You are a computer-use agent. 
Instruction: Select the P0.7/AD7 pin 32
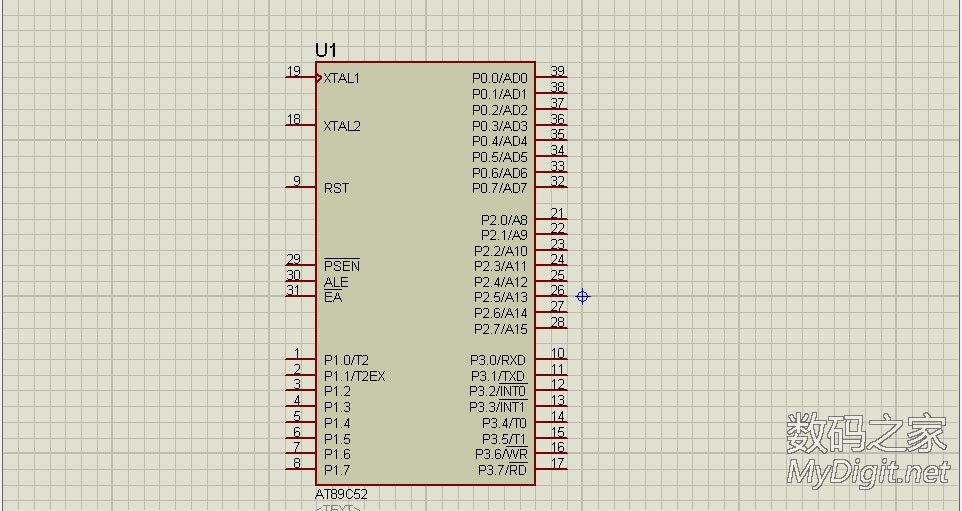(x=552, y=188)
